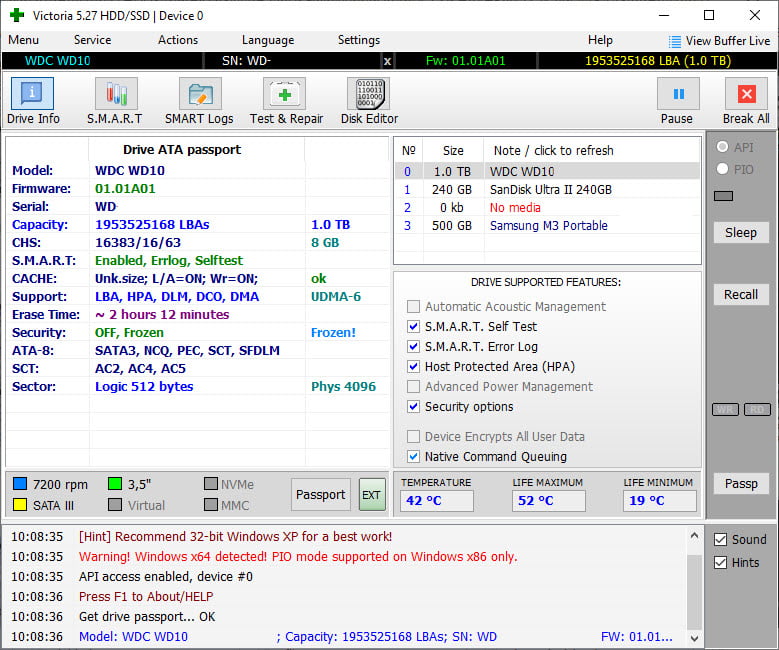Toggle S.M.A.R.T. Error Log checkbox
The width and height of the screenshot is (779, 650).
click(x=413, y=346)
